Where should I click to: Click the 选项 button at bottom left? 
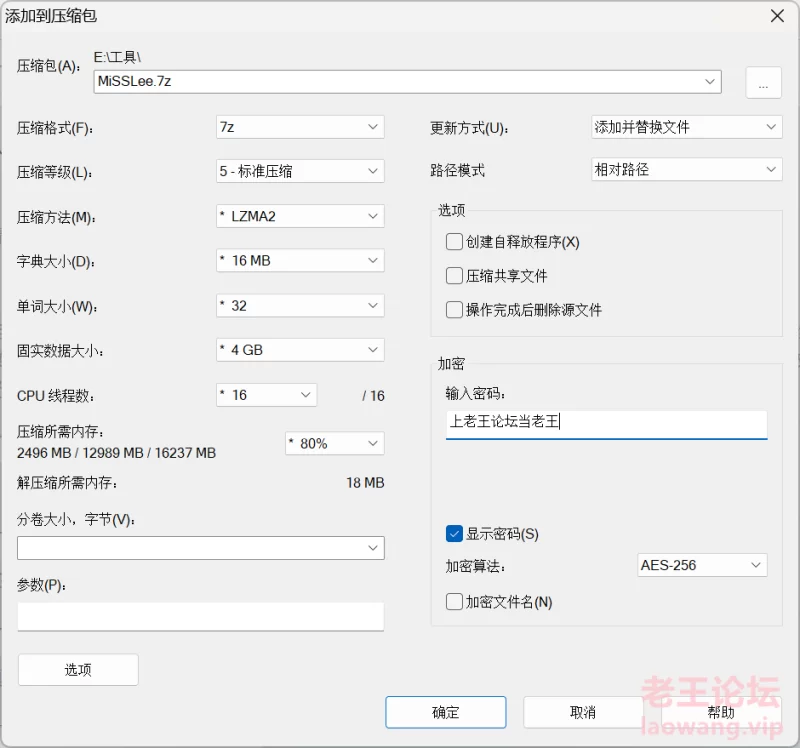pyautogui.click(x=78, y=669)
